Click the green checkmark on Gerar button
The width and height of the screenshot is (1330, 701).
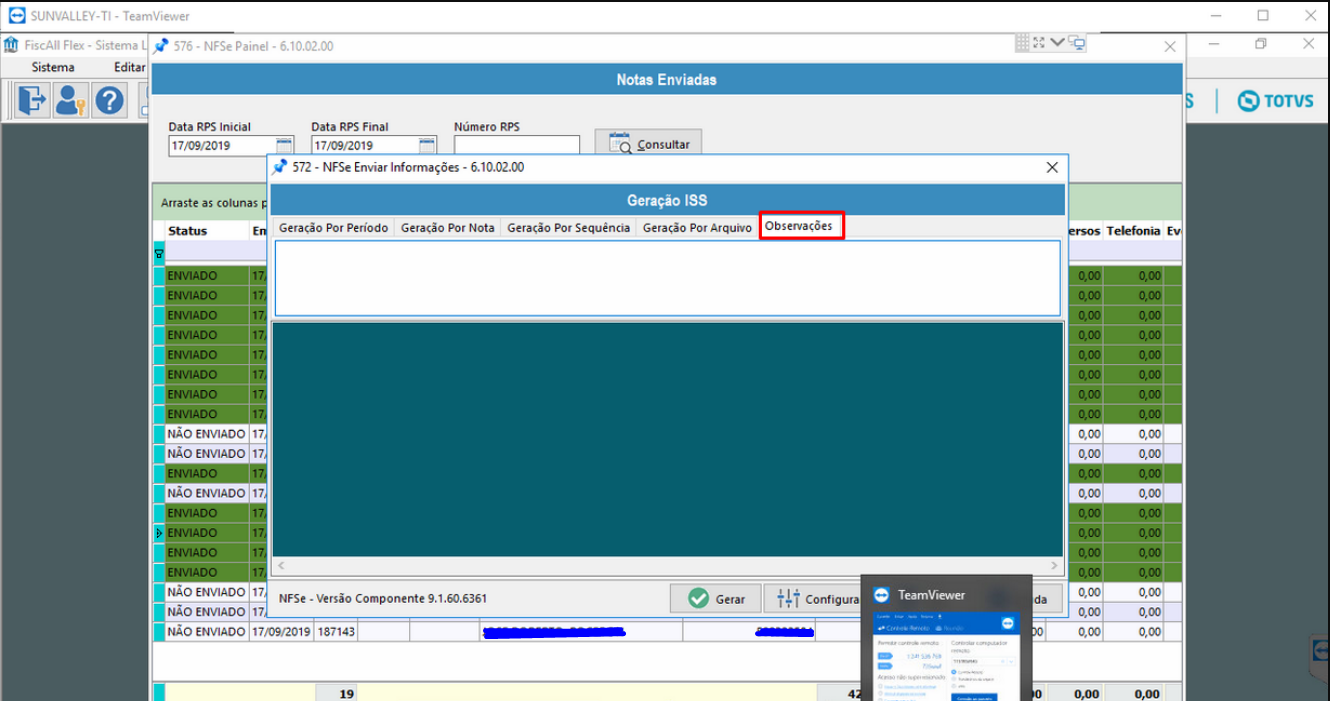tap(699, 598)
